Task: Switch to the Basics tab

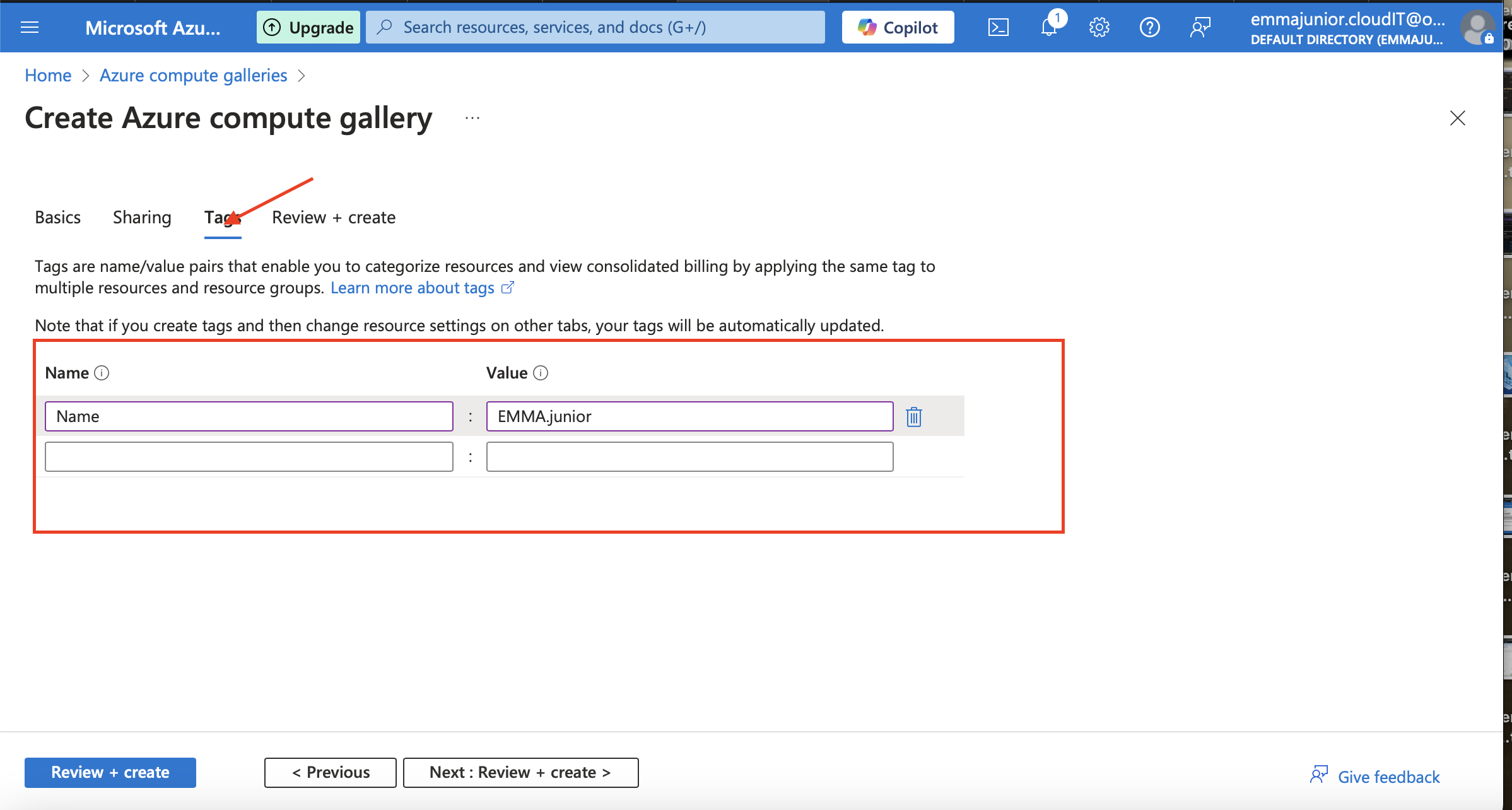Action: coord(58,217)
